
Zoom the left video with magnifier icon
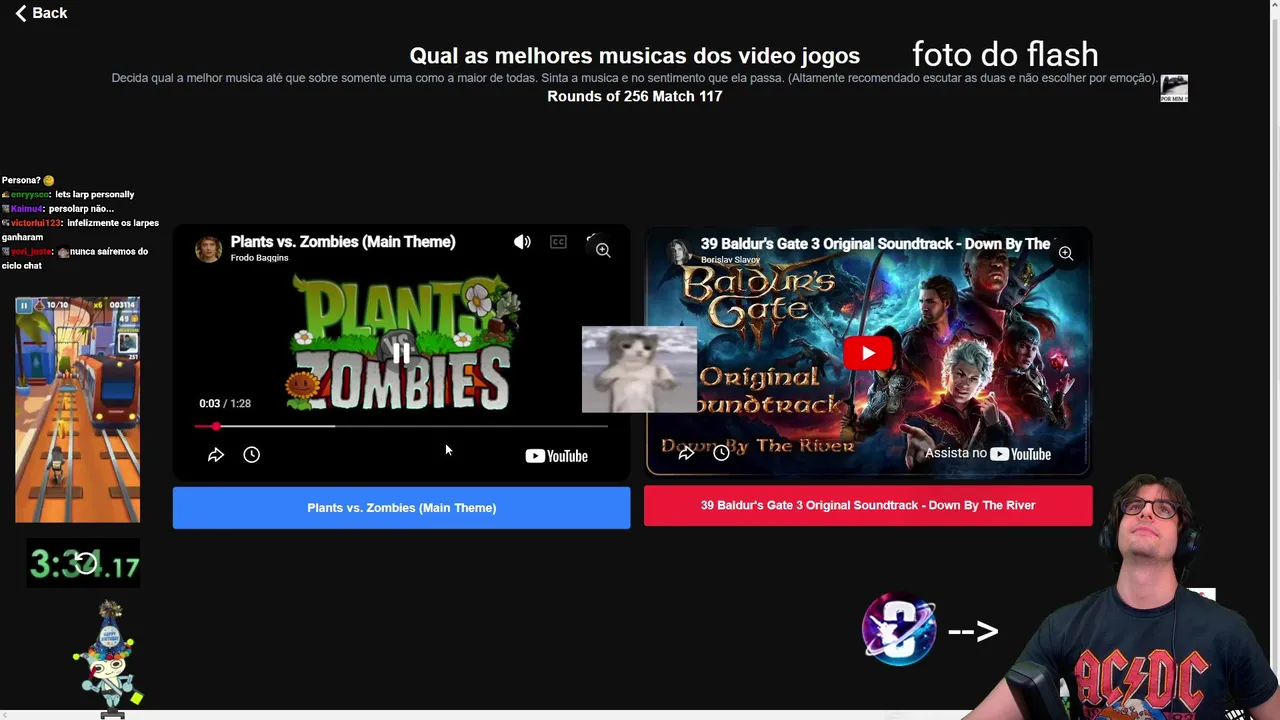(603, 250)
